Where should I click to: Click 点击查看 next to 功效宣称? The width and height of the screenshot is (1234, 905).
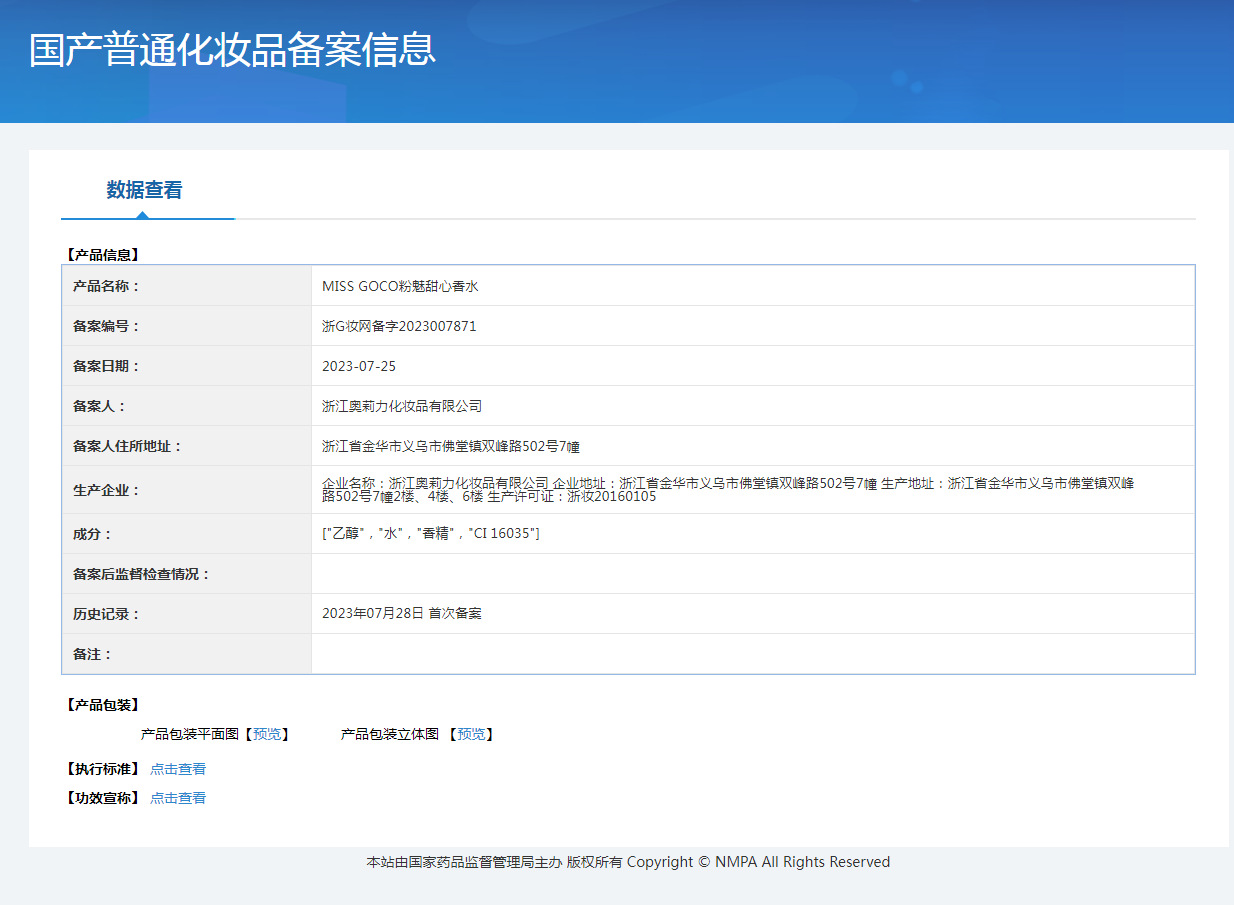178,798
